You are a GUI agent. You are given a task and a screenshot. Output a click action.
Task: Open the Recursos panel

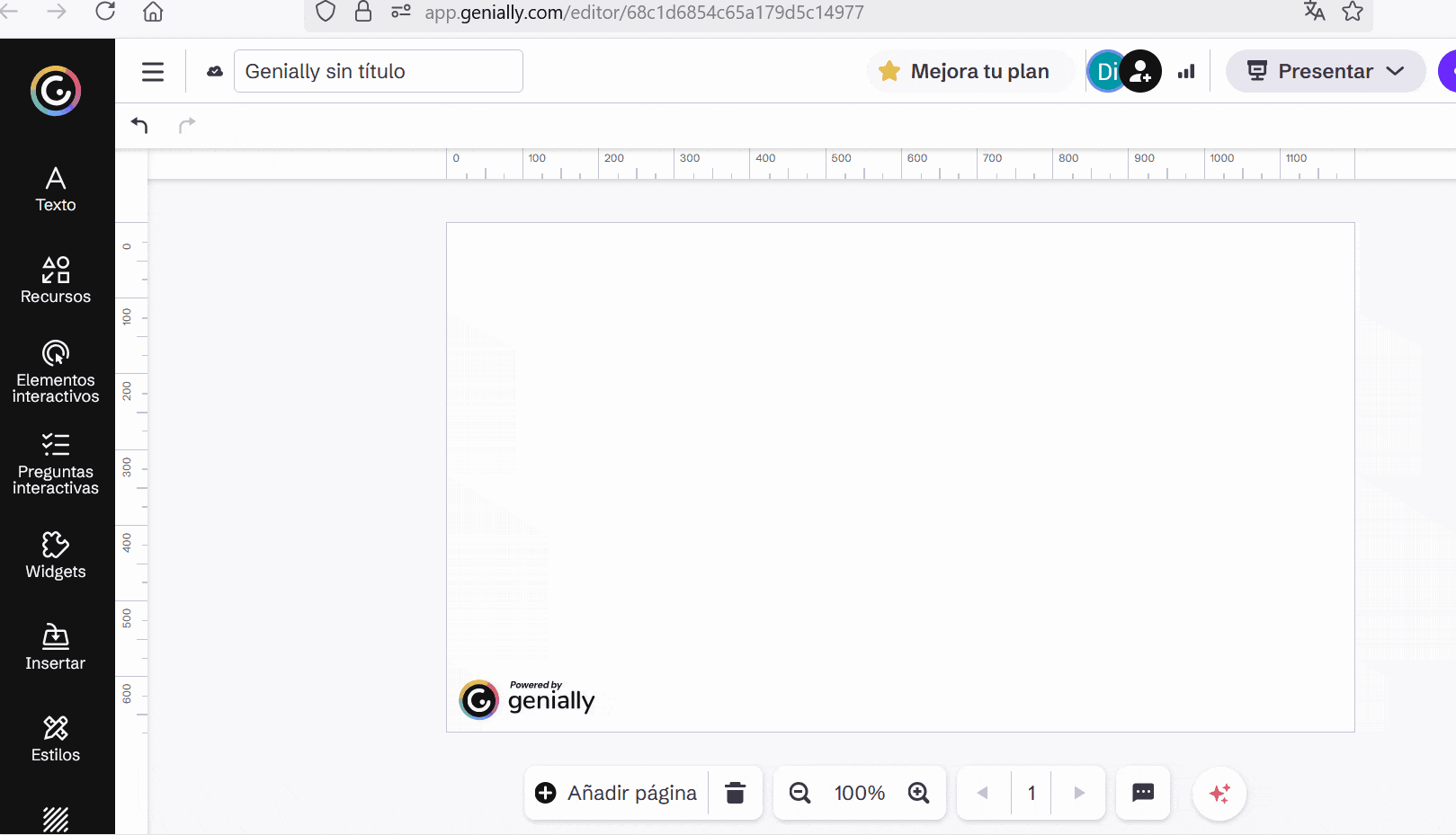(56, 280)
